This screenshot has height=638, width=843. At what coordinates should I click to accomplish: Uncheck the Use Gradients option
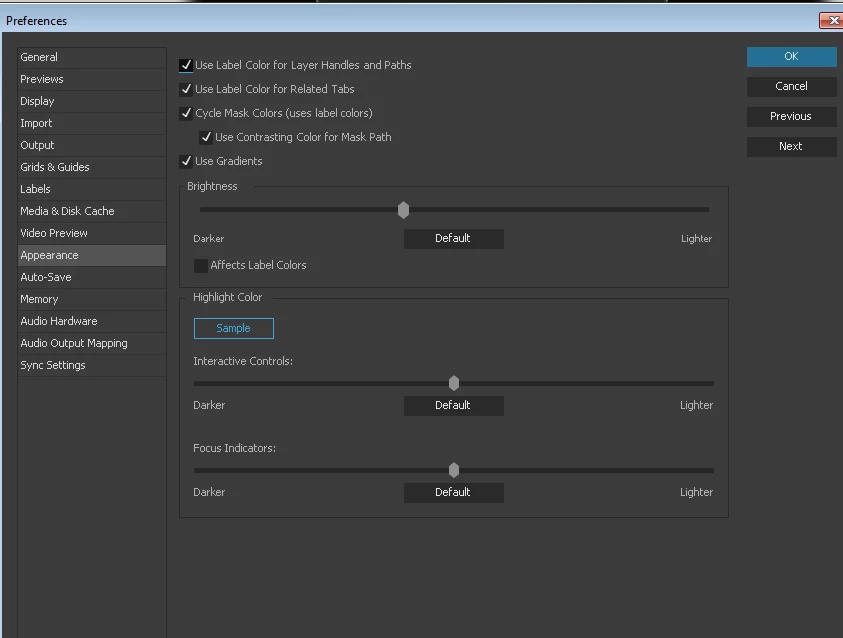pyautogui.click(x=186, y=161)
